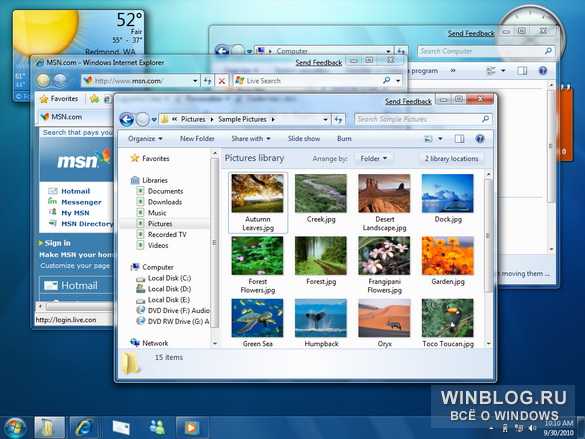Launch Windows Media Player taskbar icon
This screenshot has width=585, height=439.
coord(191,427)
